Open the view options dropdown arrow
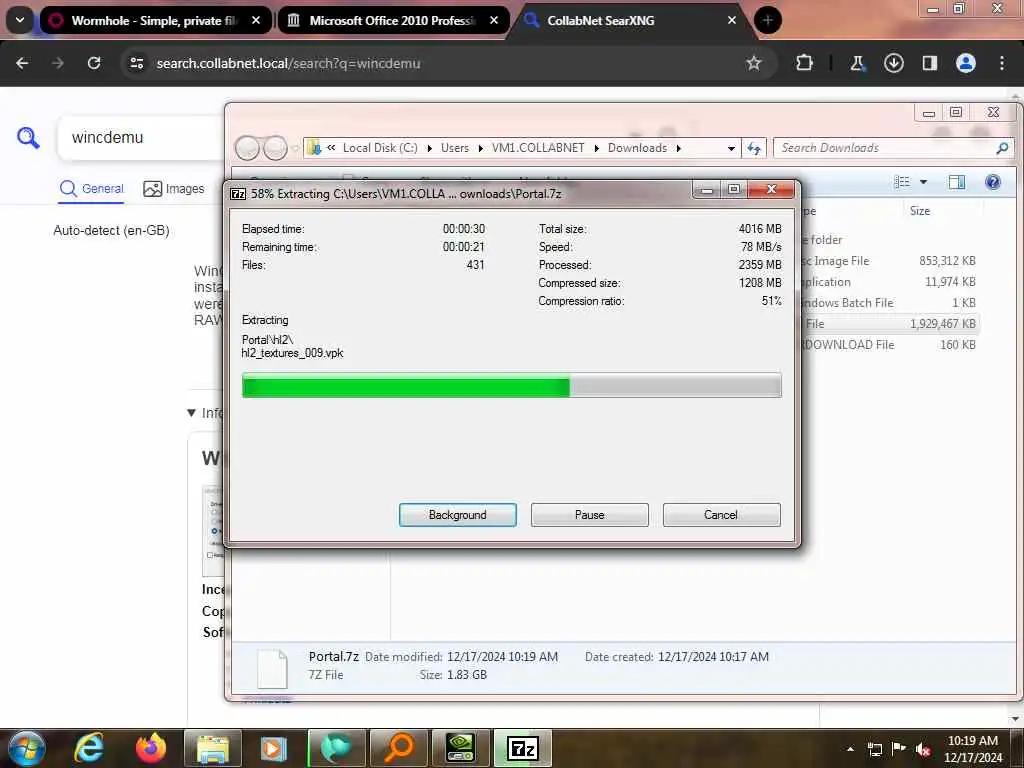The image size is (1024, 768). click(x=923, y=182)
